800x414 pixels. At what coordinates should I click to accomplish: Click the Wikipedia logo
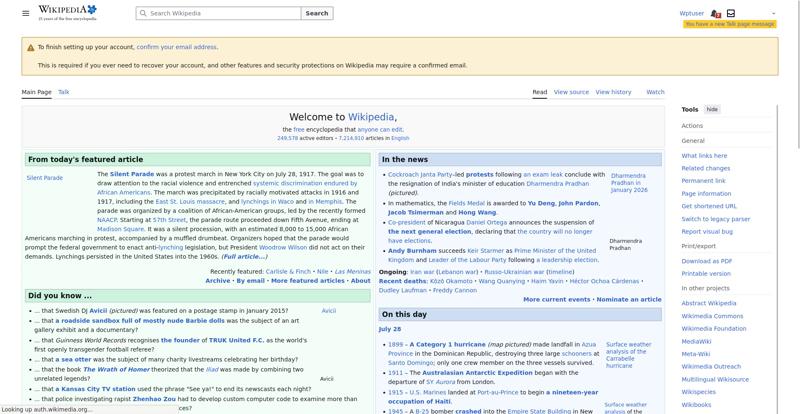click(x=67, y=13)
